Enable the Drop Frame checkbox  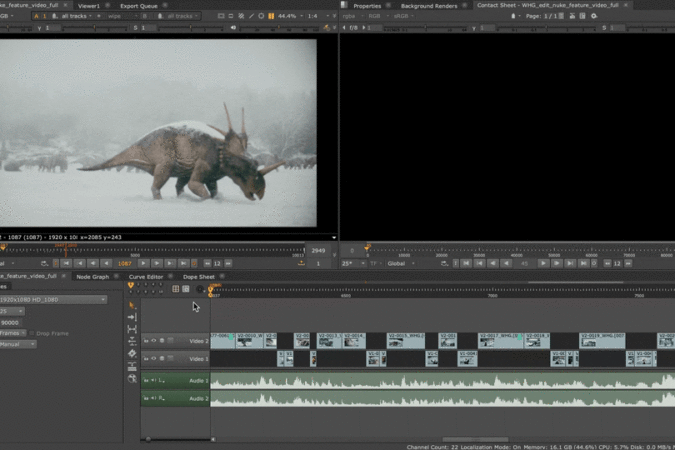(32, 333)
